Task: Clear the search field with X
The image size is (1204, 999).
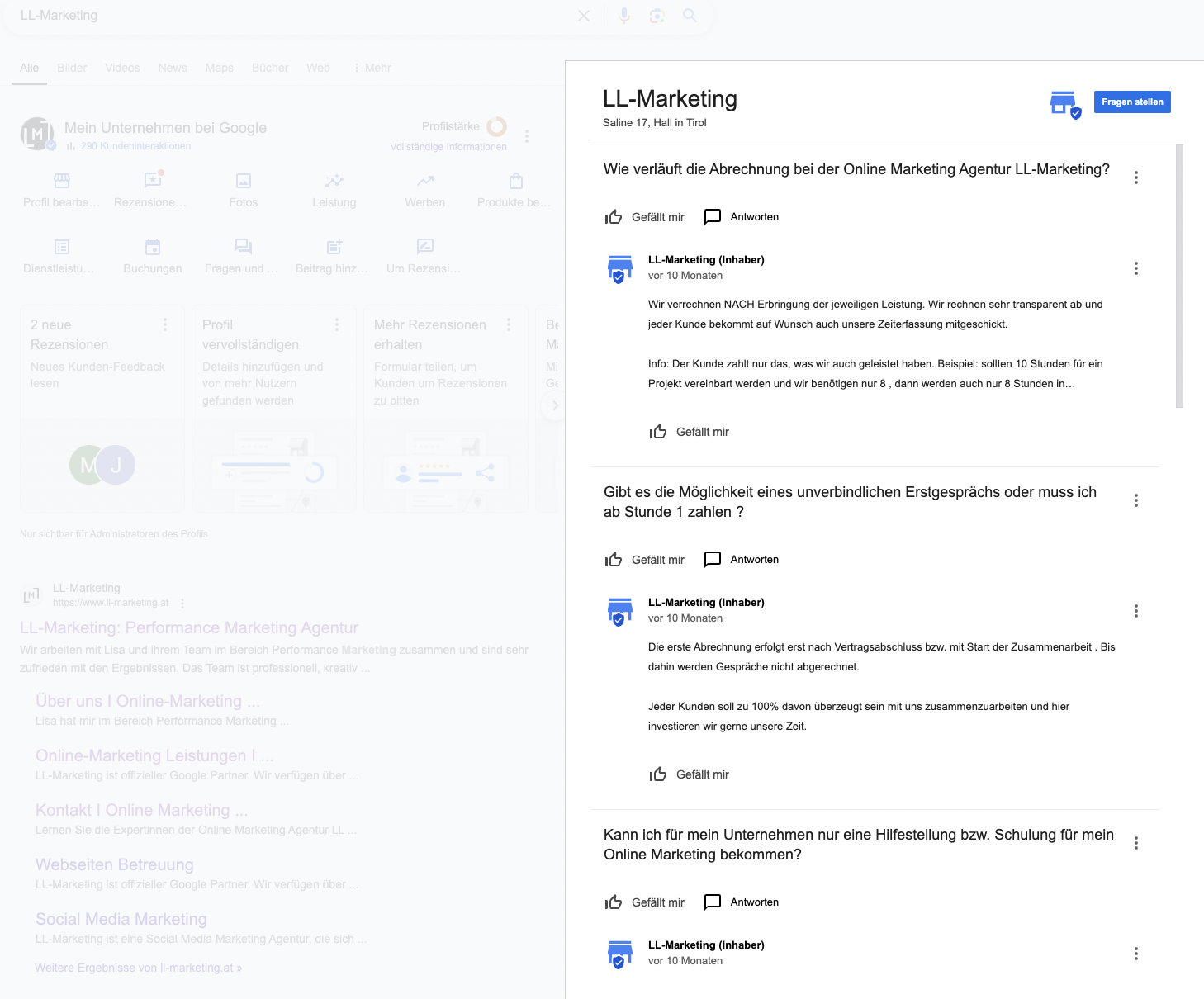Action: click(x=584, y=16)
